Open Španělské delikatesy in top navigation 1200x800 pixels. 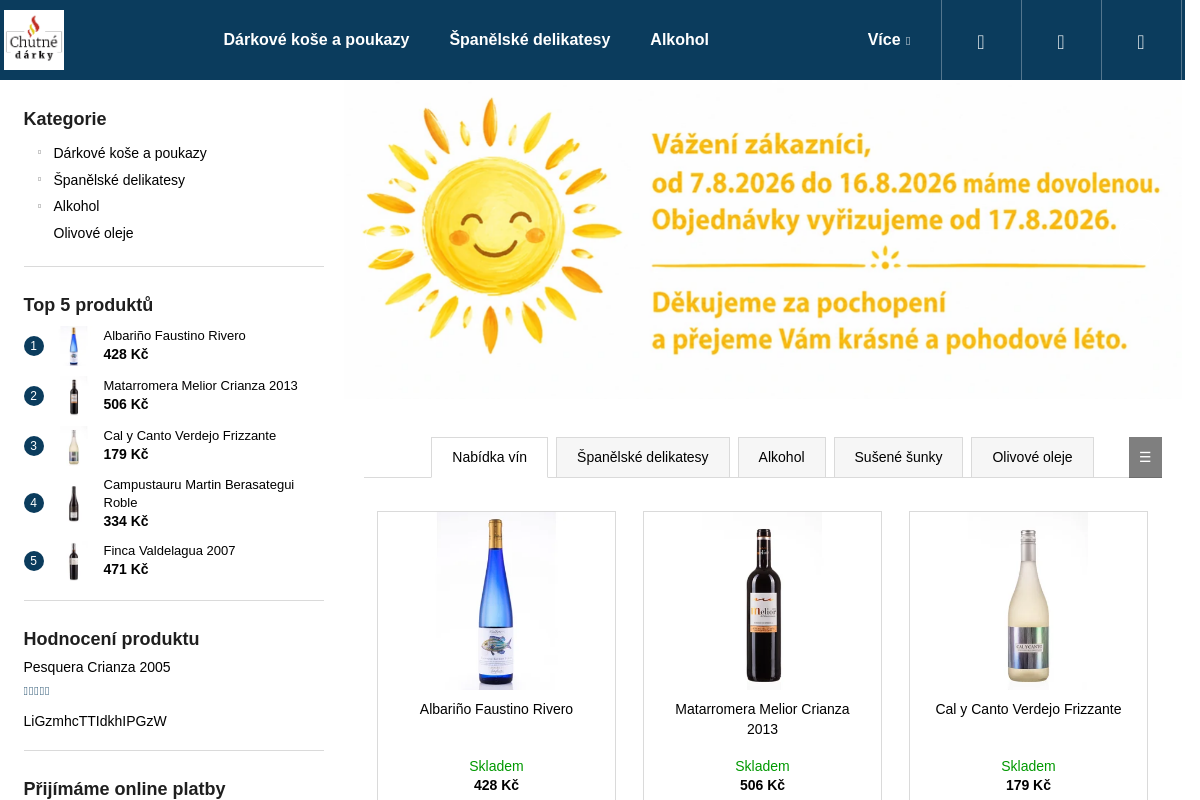tap(529, 40)
